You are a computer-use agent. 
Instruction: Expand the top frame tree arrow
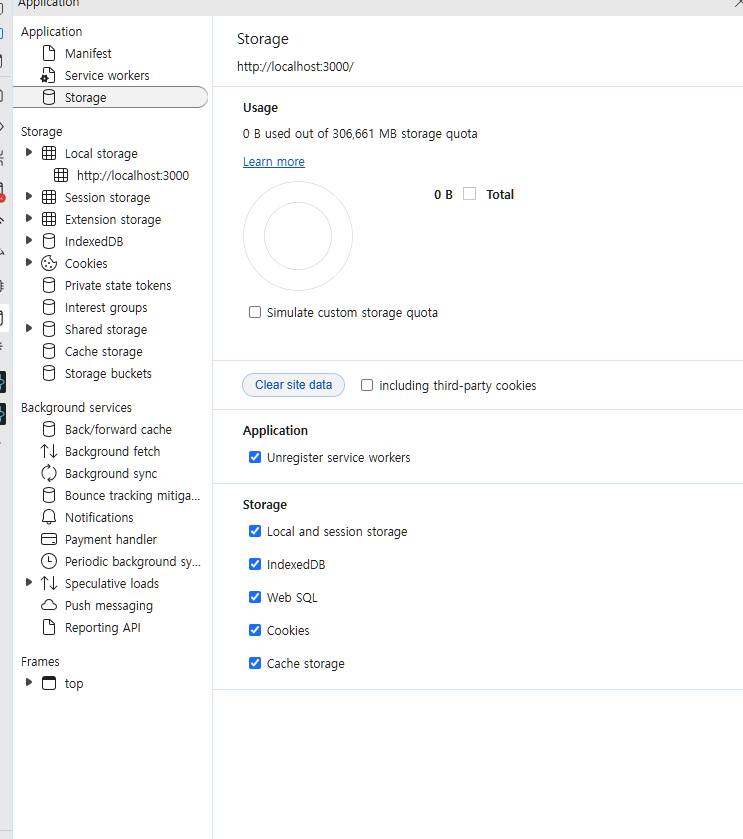29,682
